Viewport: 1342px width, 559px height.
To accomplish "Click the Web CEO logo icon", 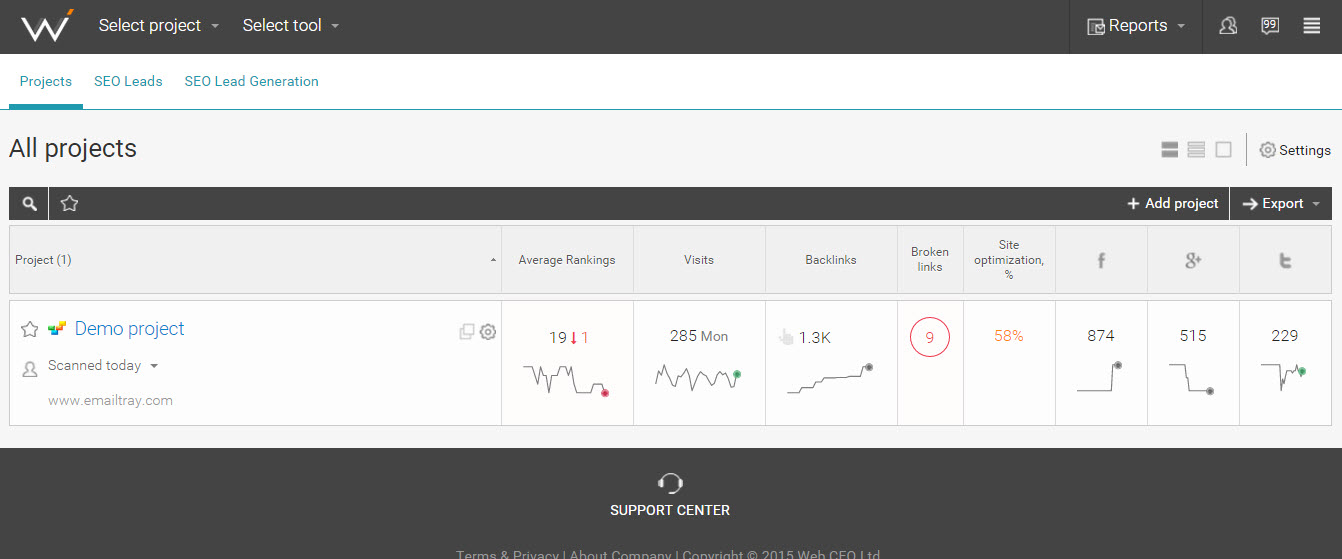I will 46,25.
